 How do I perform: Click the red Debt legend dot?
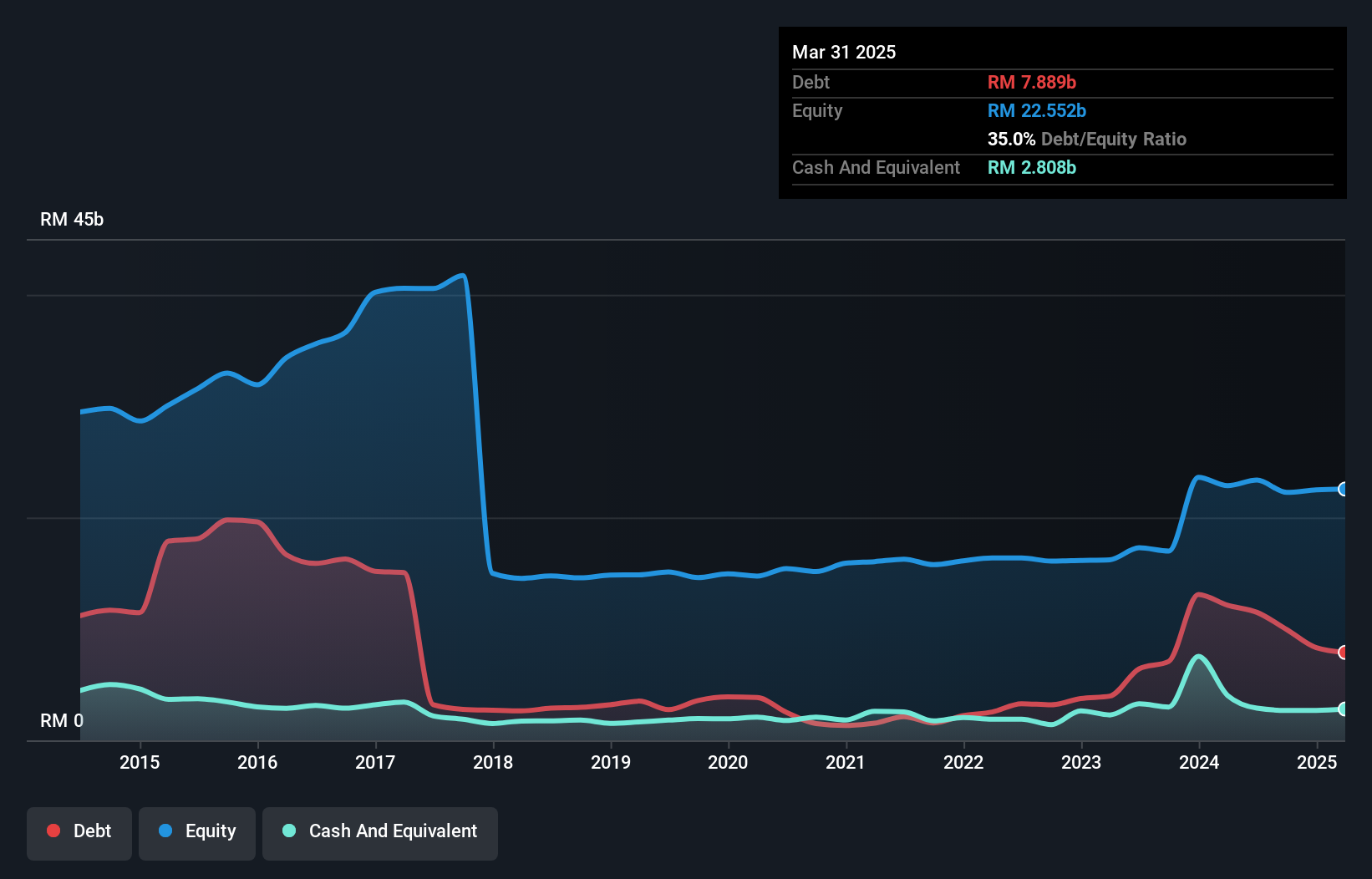(x=52, y=831)
